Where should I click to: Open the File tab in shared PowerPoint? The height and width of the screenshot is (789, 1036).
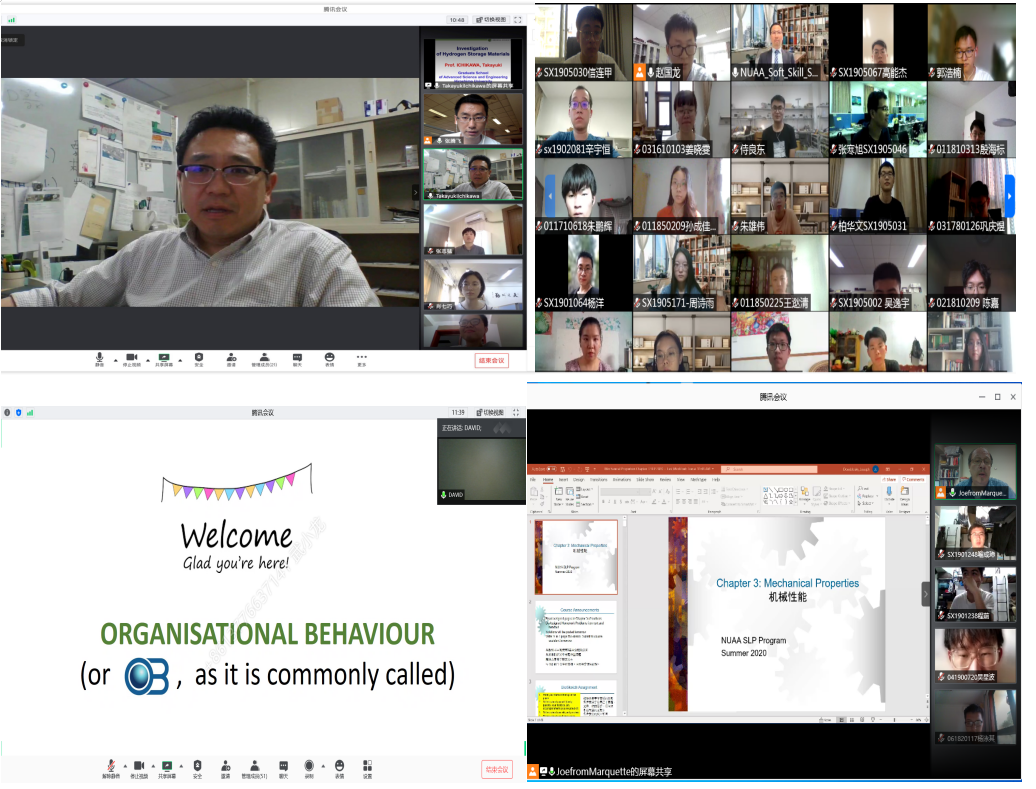(533, 480)
